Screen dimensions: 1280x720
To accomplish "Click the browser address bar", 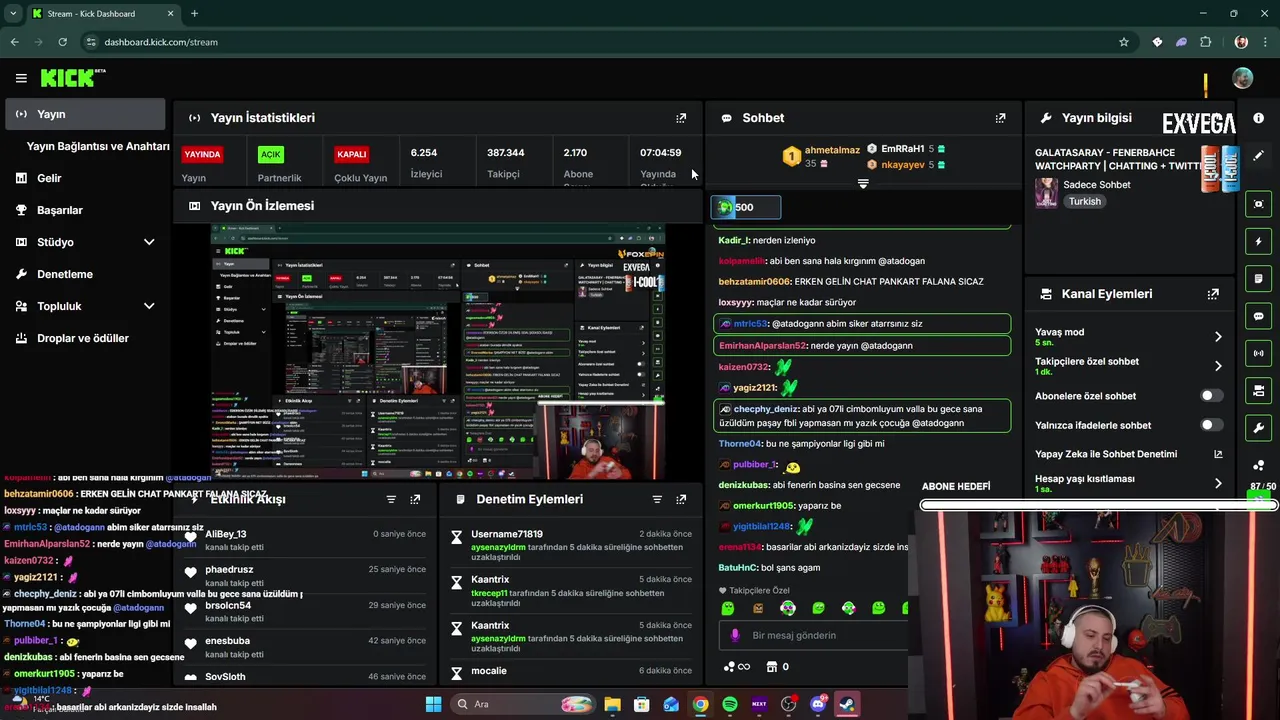I will 600,42.
